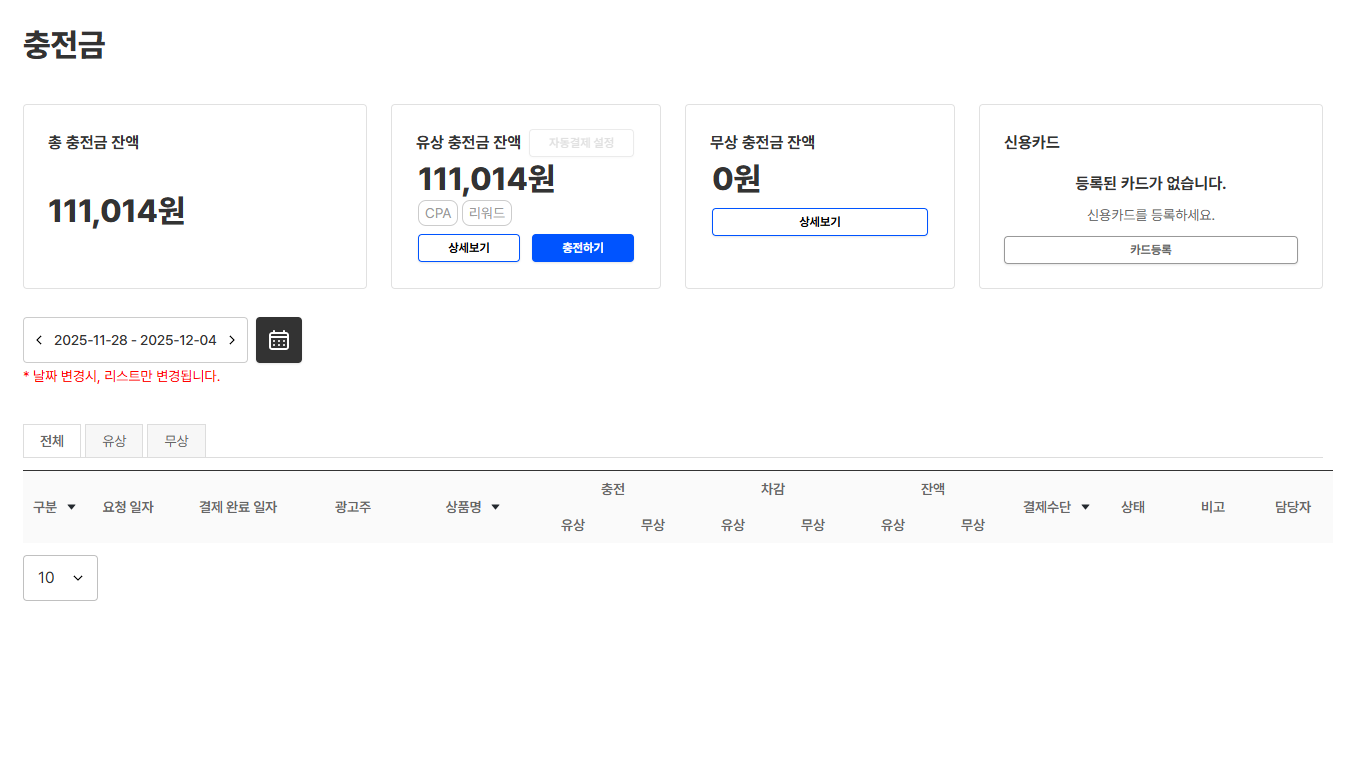
Task: Click 상세보기 under 유상 충전금 잔액
Action: coord(468,248)
